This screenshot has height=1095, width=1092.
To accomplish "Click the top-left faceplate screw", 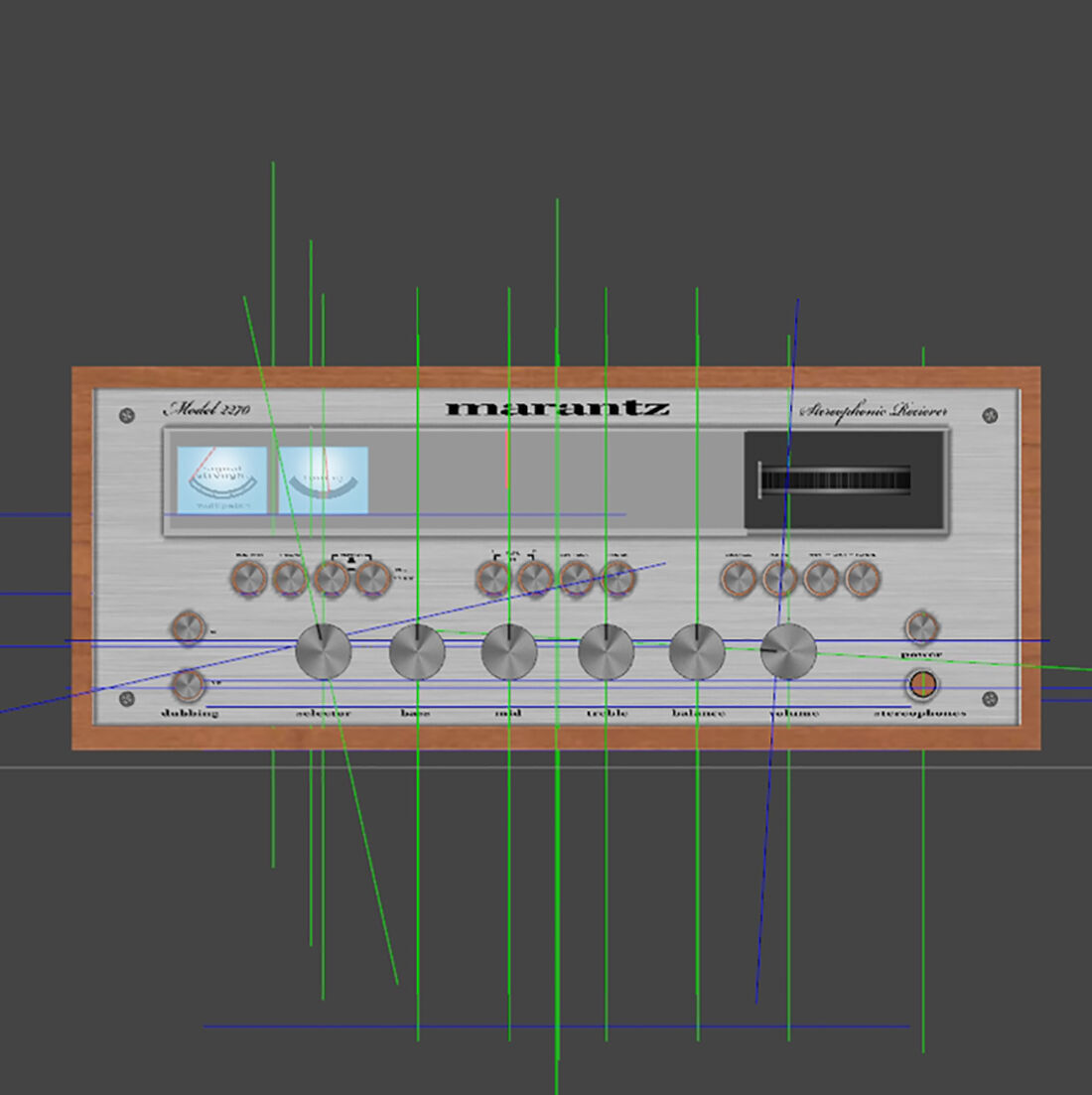I will coord(127,416).
